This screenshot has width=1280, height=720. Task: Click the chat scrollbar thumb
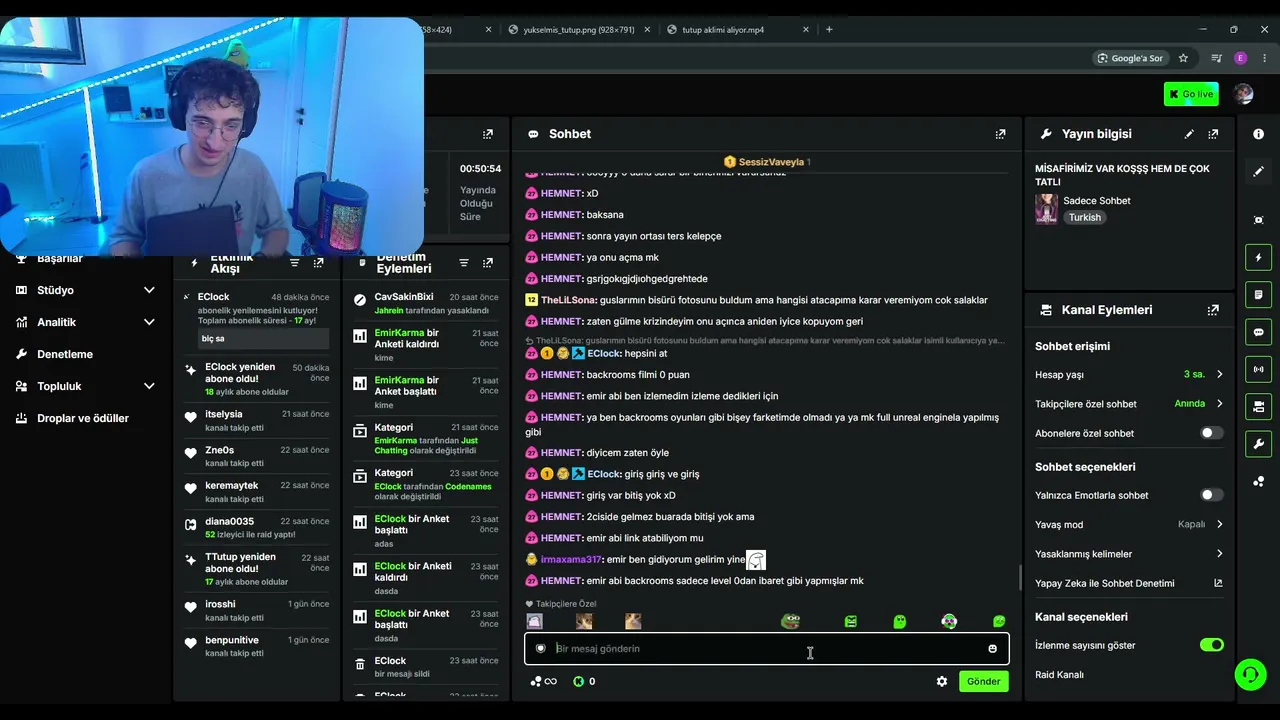tap(1019, 578)
